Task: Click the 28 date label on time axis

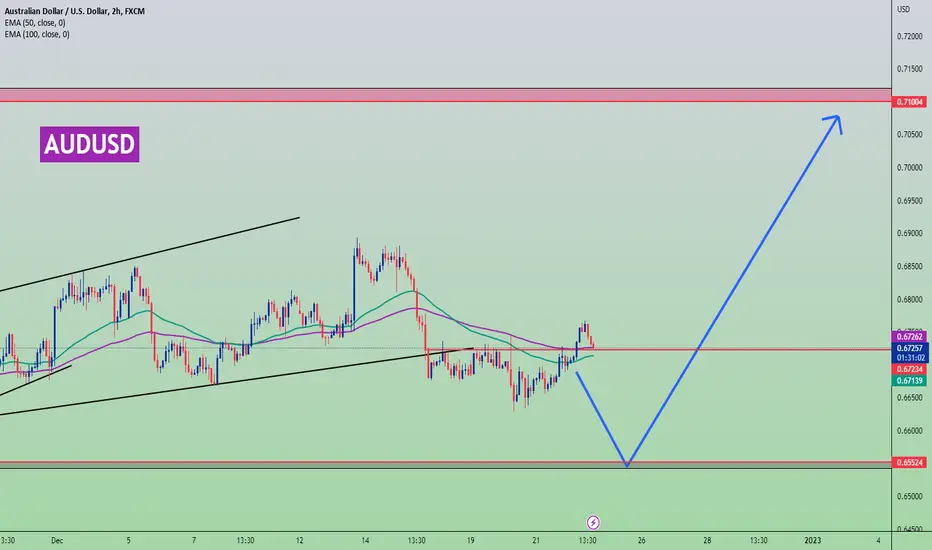Action: [x=707, y=540]
